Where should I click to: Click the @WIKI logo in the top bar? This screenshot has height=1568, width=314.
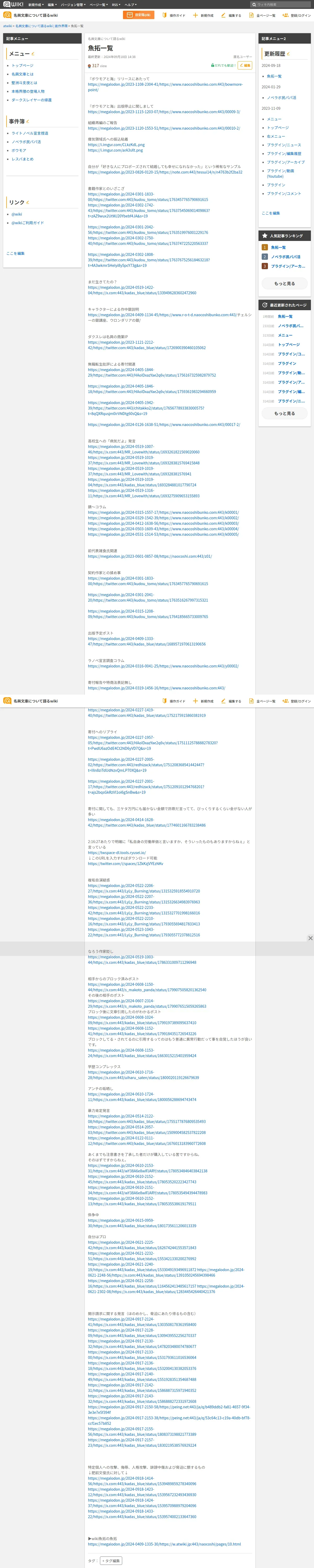point(13,4)
